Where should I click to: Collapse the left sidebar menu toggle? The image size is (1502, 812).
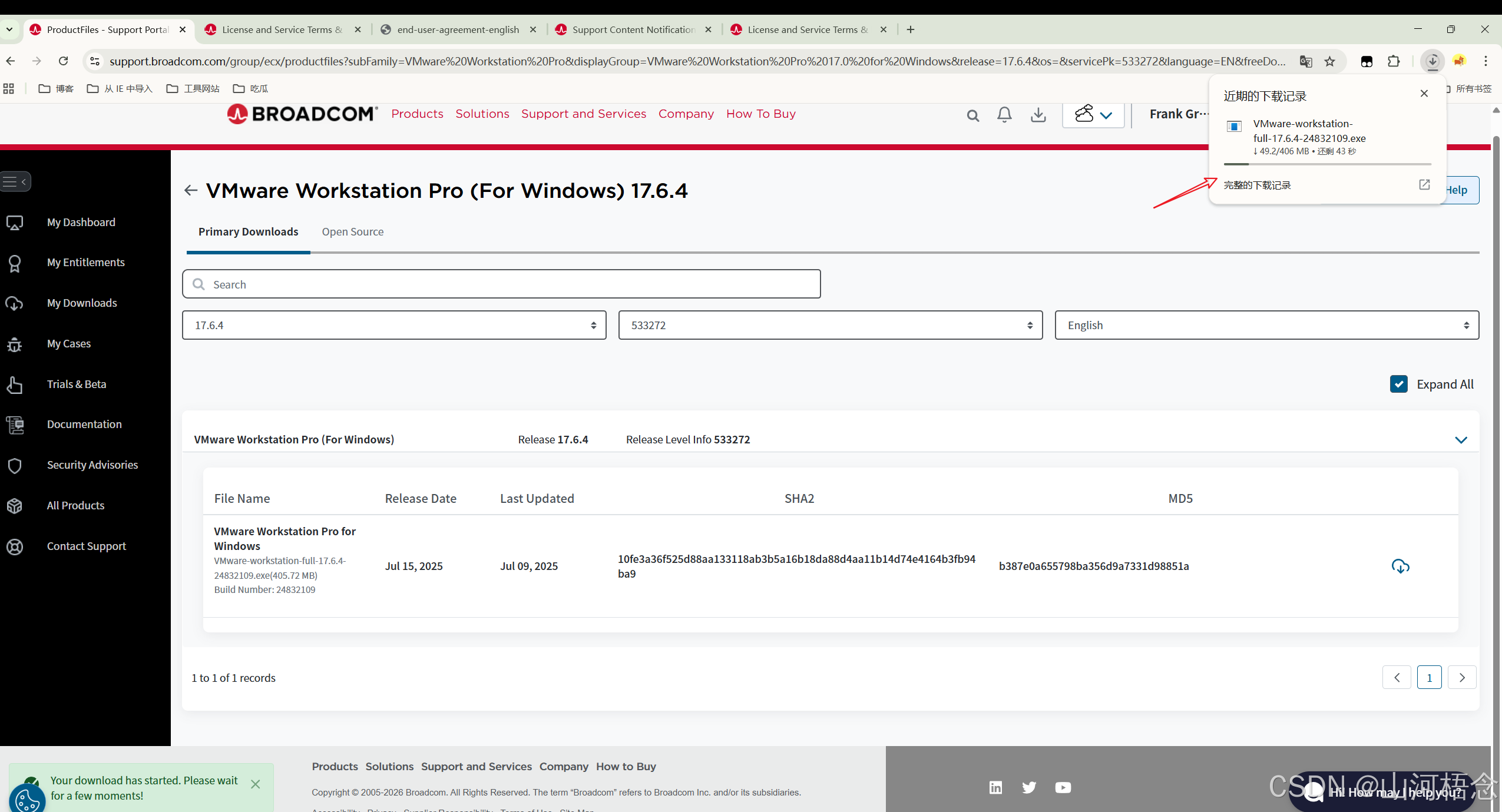point(15,181)
